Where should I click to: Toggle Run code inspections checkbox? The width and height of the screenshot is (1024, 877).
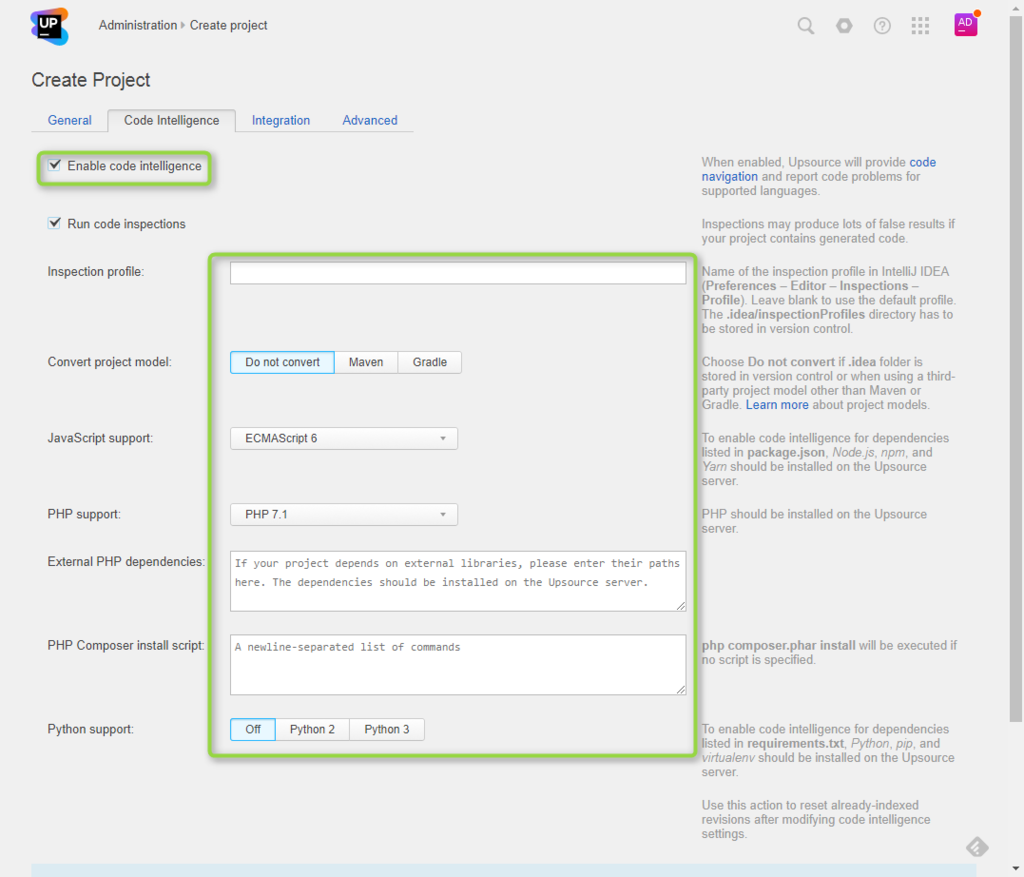(x=54, y=223)
